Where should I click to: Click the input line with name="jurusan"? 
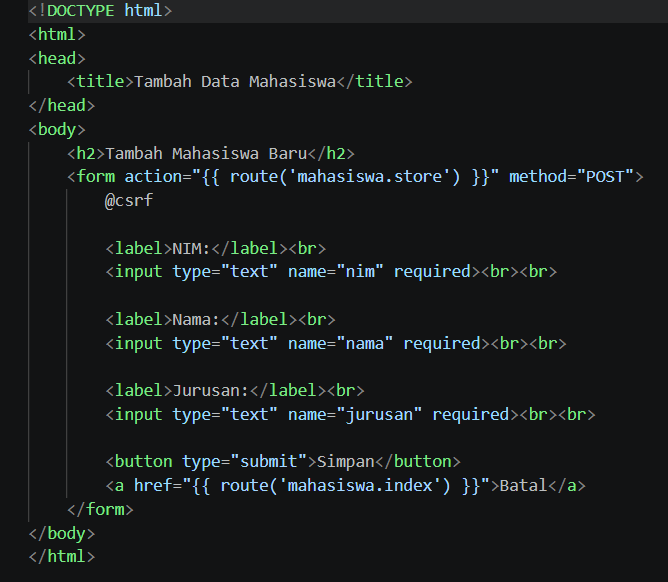350,414
